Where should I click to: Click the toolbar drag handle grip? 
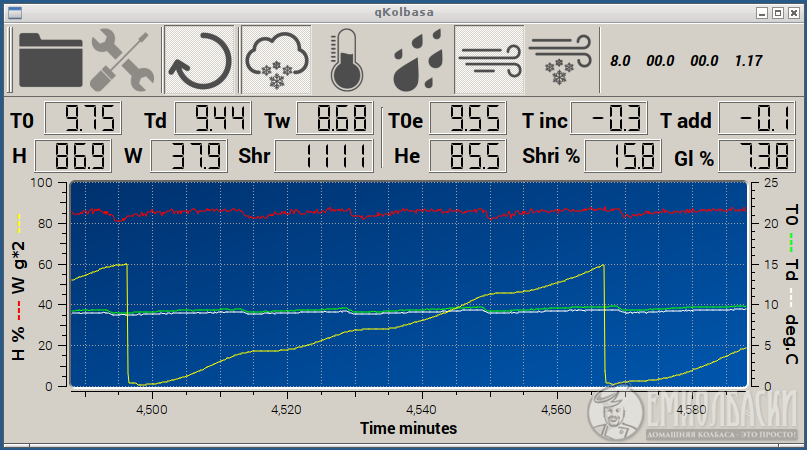pyautogui.click(x=10, y=60)
